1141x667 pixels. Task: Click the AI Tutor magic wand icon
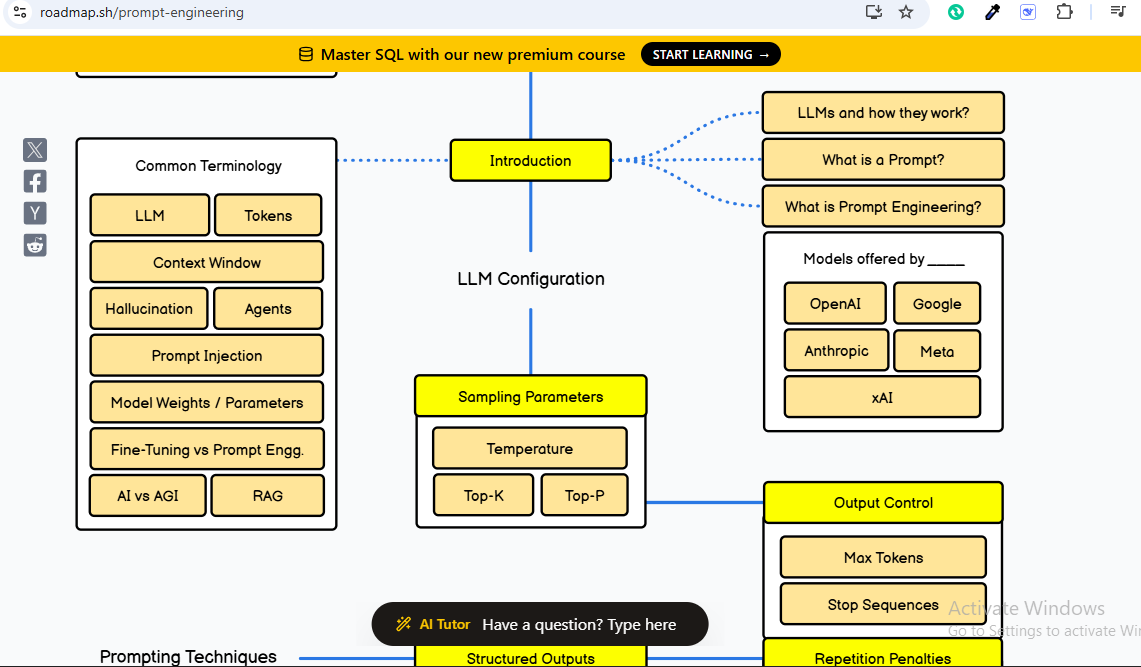coord(403,624)
